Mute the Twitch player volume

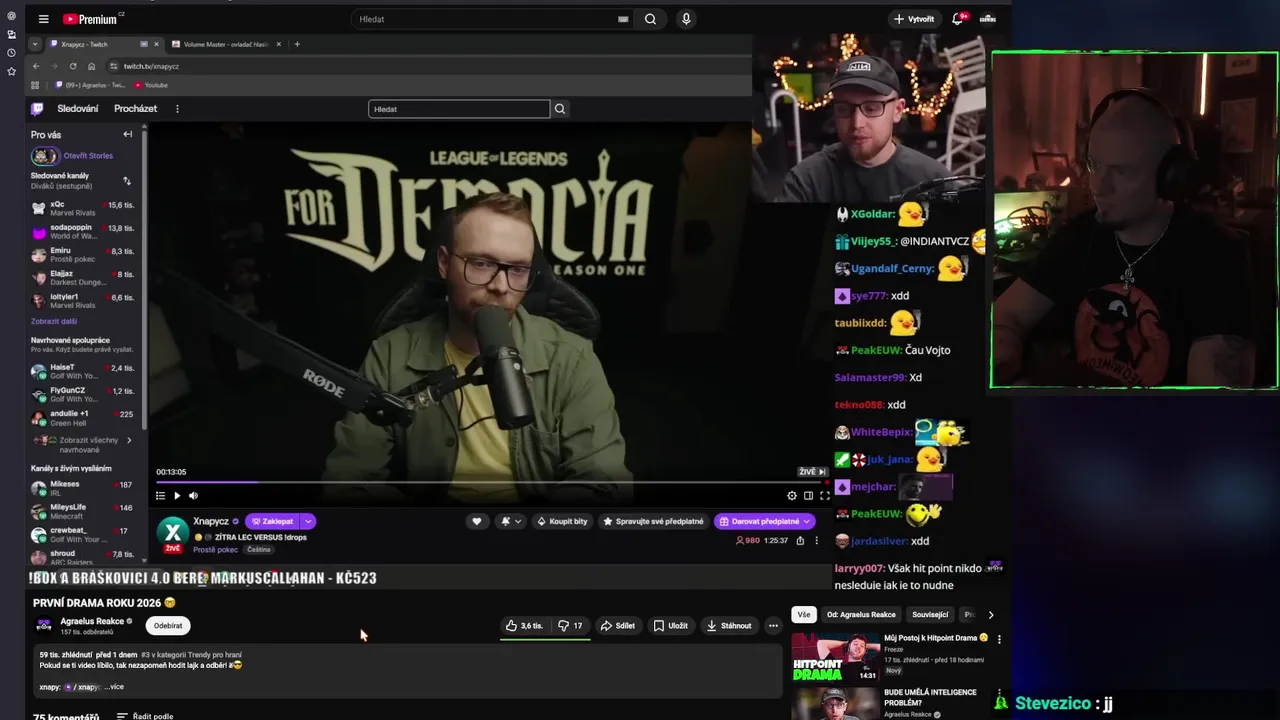coord(194,496)
